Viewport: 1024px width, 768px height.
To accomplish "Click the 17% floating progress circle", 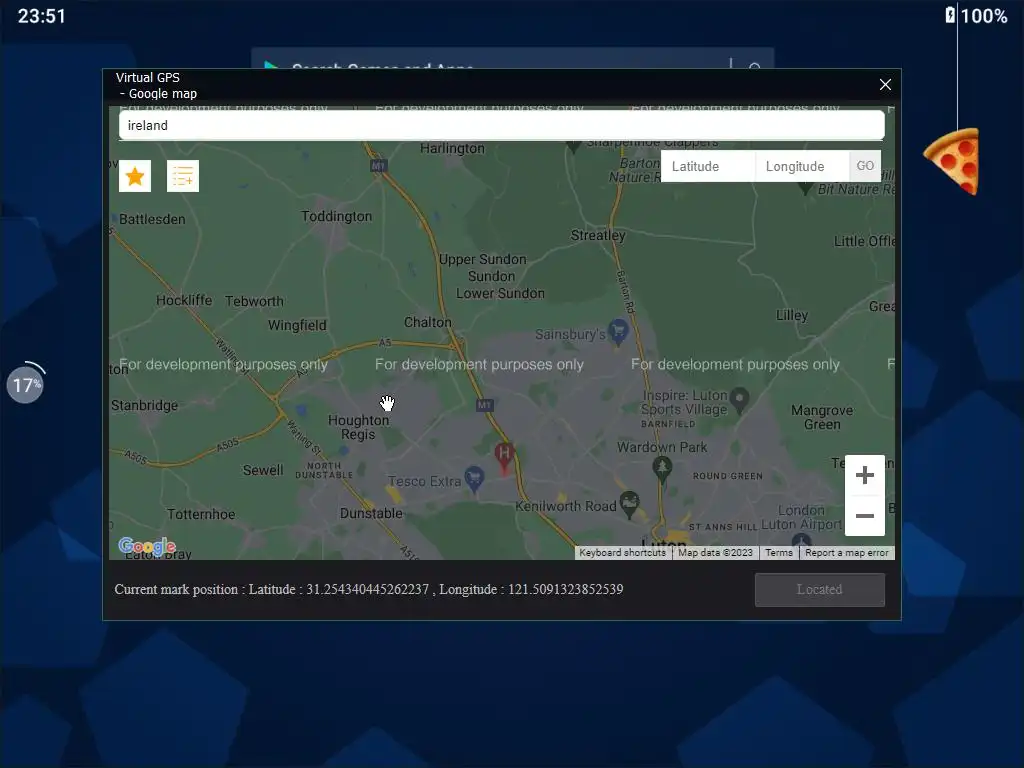I will [25, 384].
